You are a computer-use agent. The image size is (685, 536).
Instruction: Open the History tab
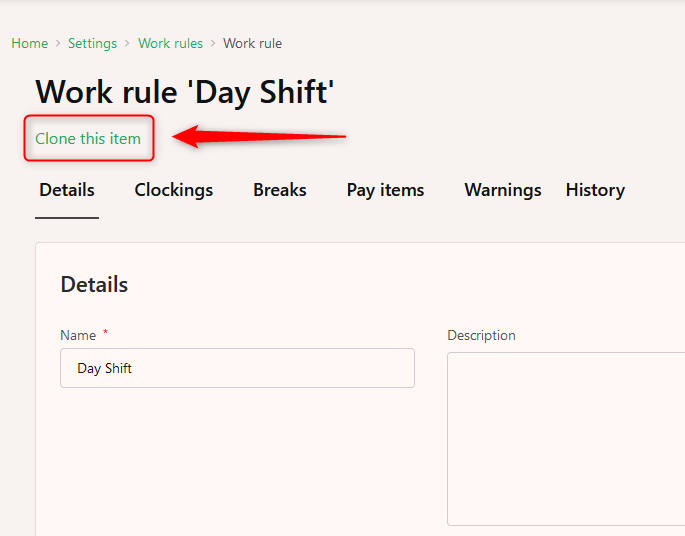[595, 190]
